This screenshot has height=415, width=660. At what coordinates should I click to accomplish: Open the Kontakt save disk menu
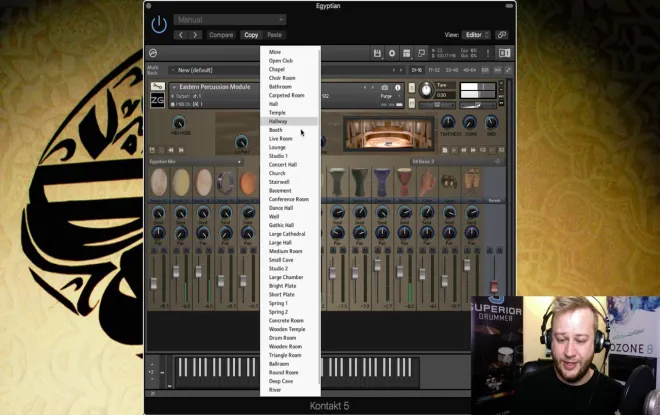(x=377, y=53)
